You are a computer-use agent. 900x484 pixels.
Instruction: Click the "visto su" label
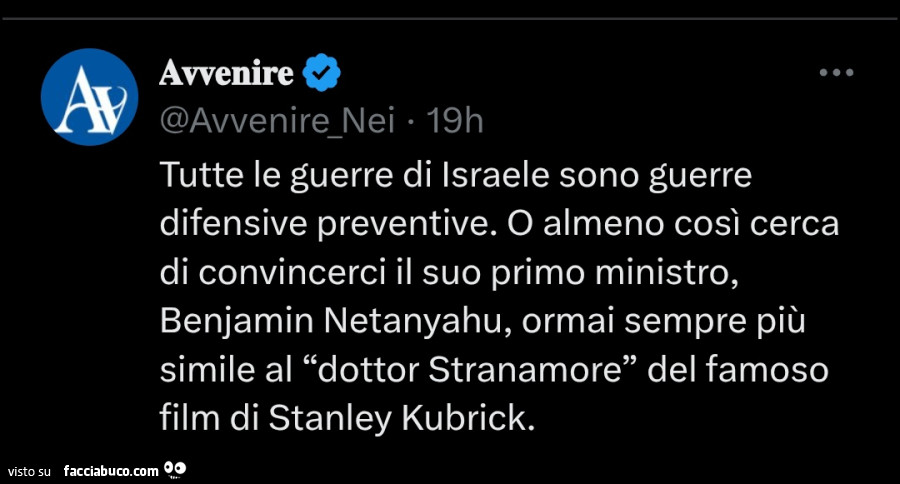click(x=28, y=470)
